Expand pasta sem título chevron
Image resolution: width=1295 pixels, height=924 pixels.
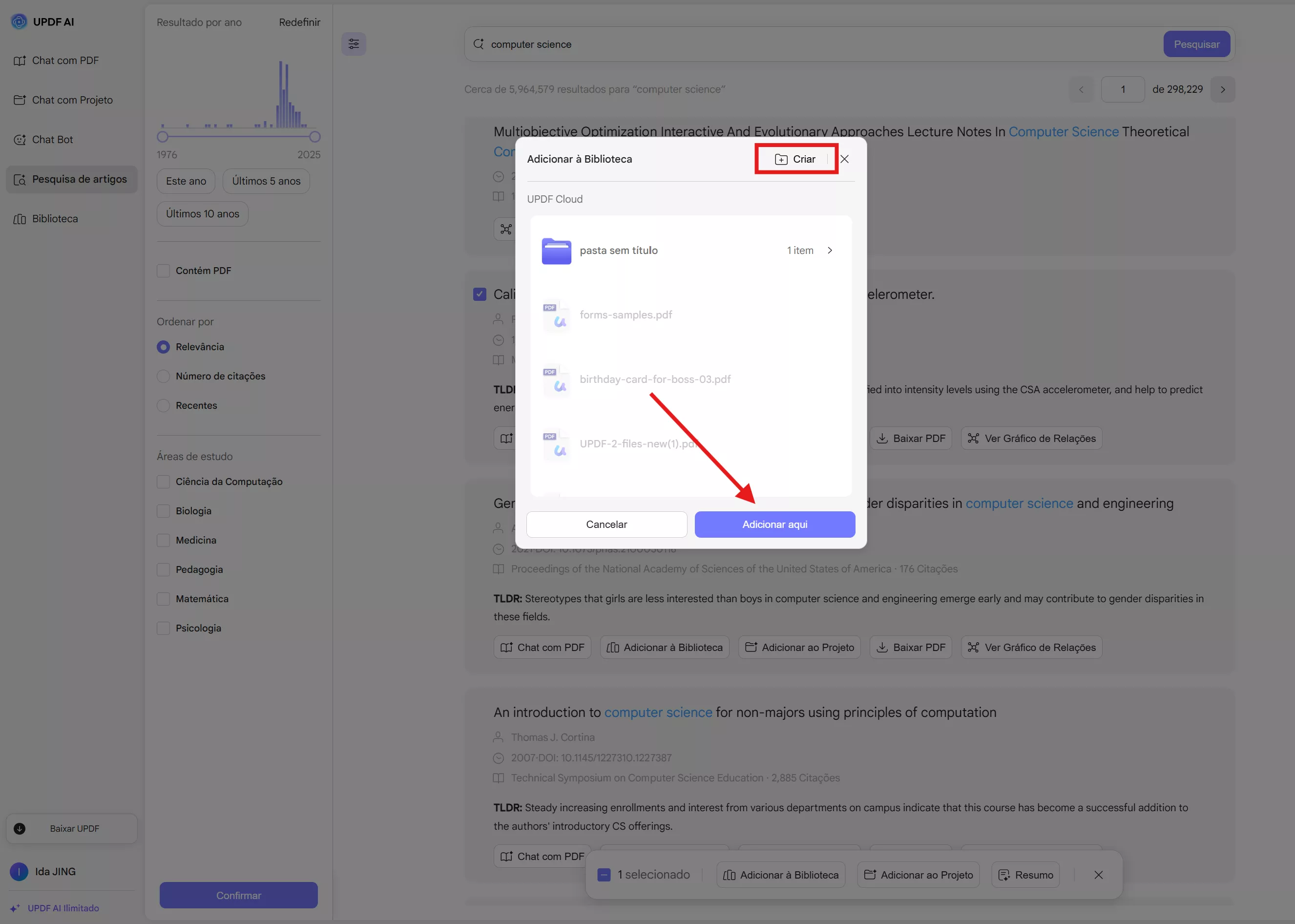coord(830,251)
